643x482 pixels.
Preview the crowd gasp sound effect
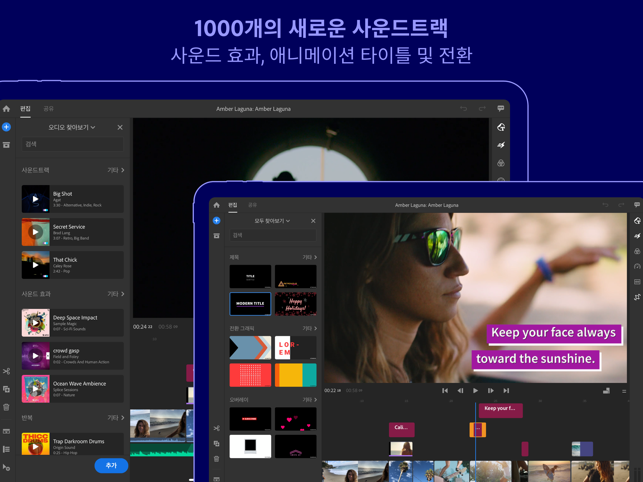36,356
